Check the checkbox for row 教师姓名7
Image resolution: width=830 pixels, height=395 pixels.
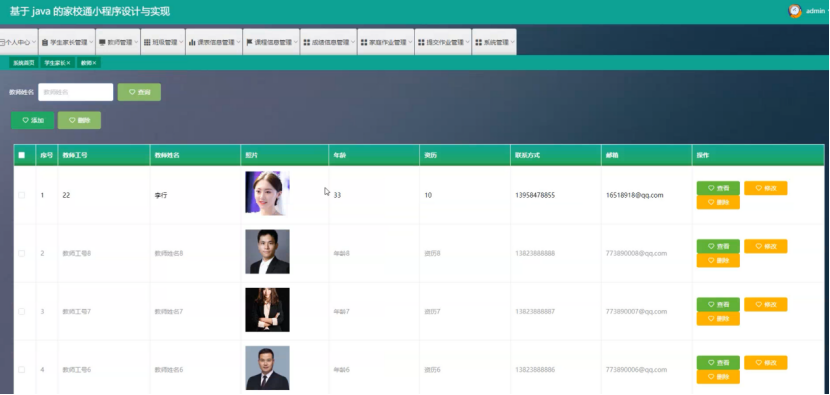22,312
